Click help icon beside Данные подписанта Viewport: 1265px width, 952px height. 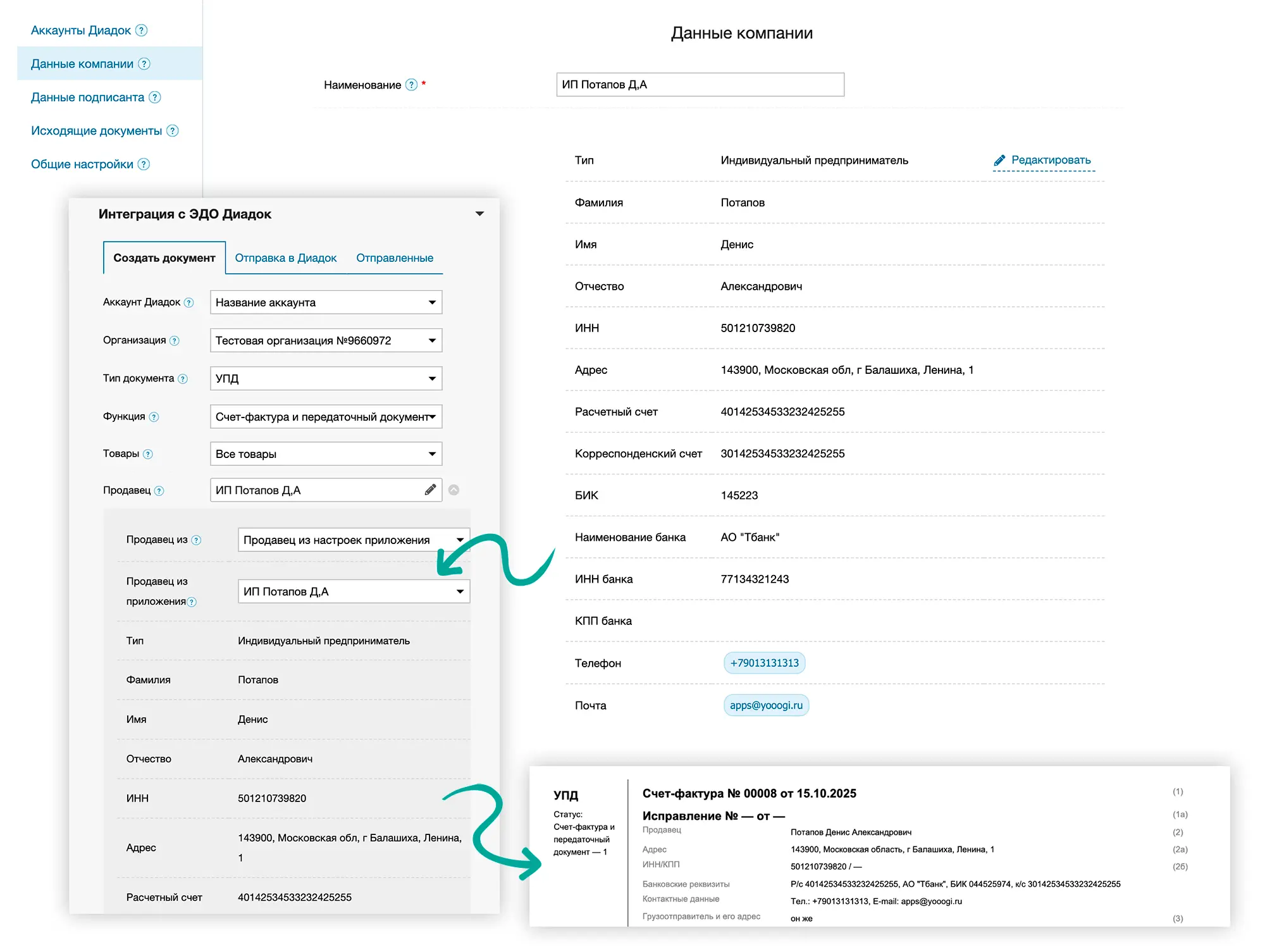pyautogui.click(x=155, y=97)
